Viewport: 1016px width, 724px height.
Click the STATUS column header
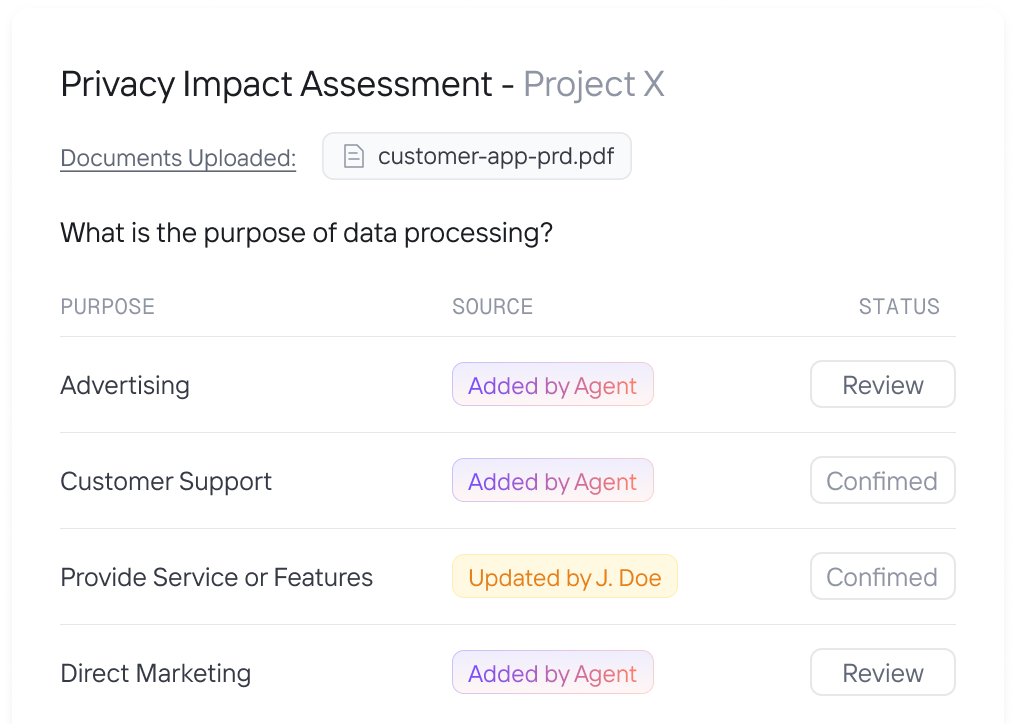point(899,306)
